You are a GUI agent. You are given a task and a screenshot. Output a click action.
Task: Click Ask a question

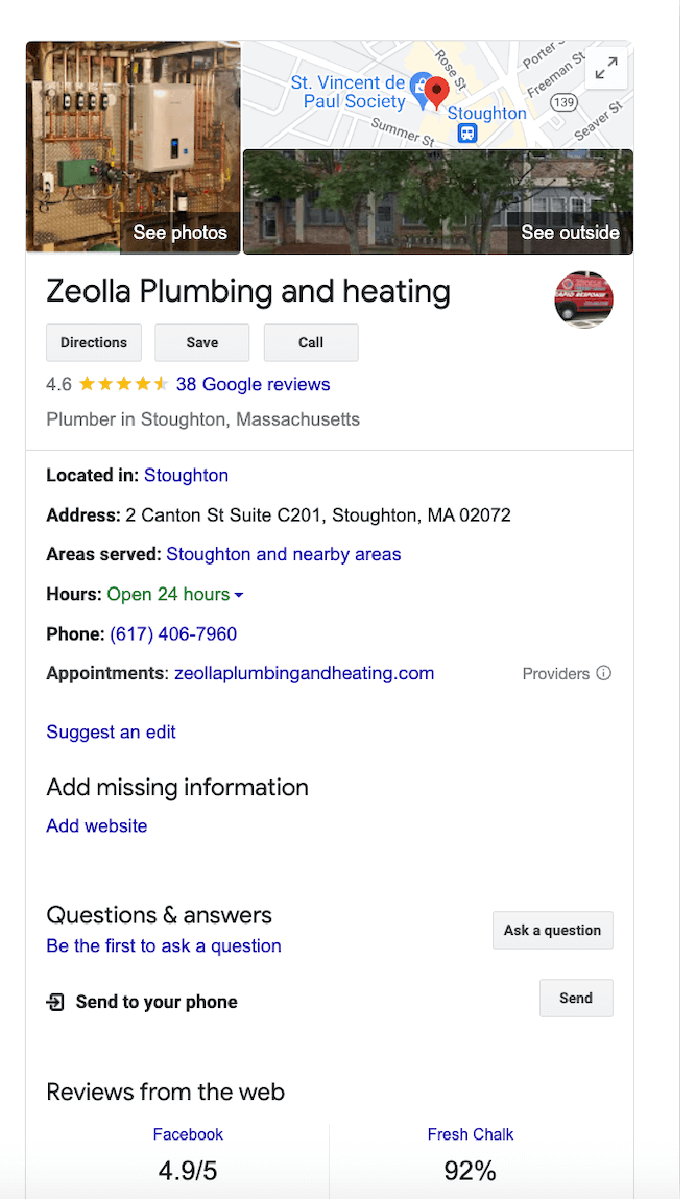[x=553, y=930]
